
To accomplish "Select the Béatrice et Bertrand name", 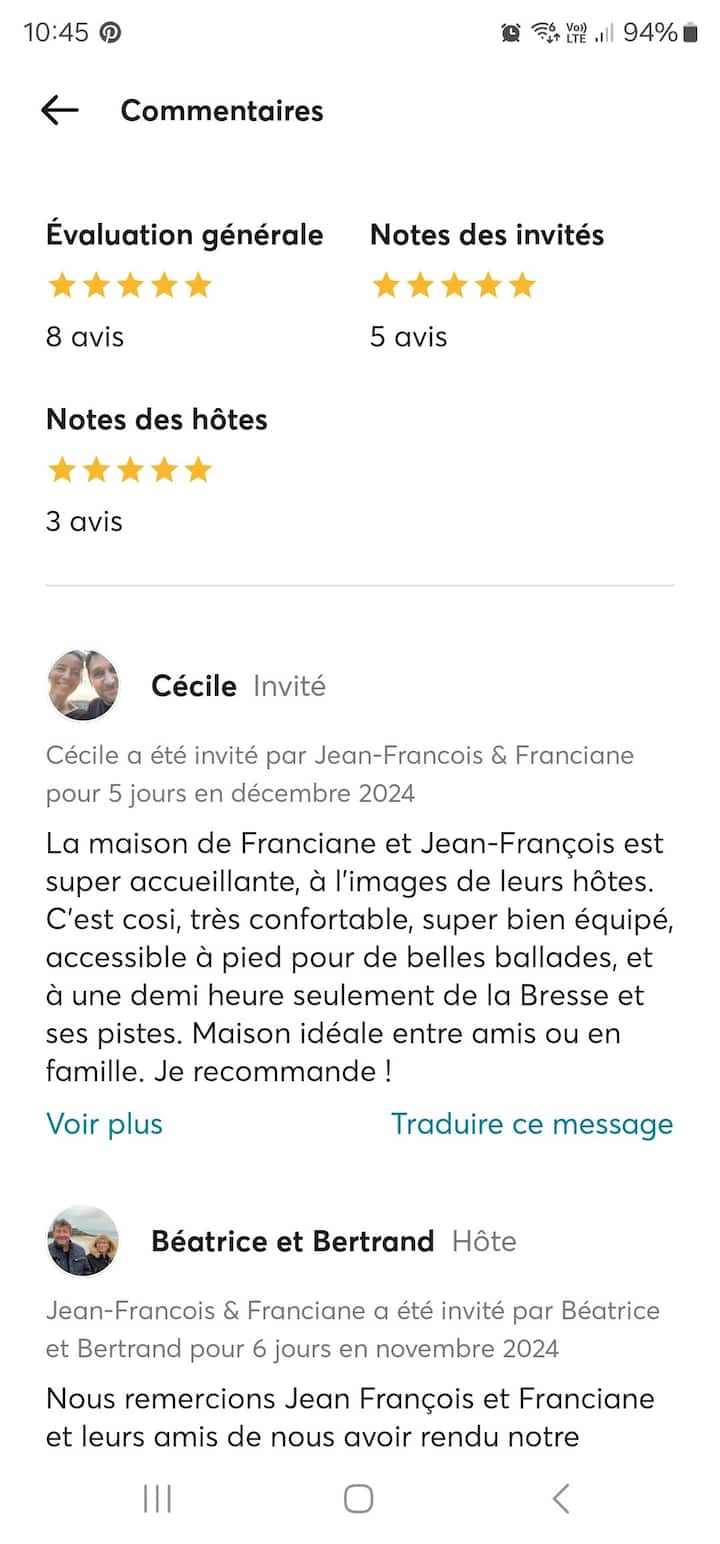I will pos(292,1241).
